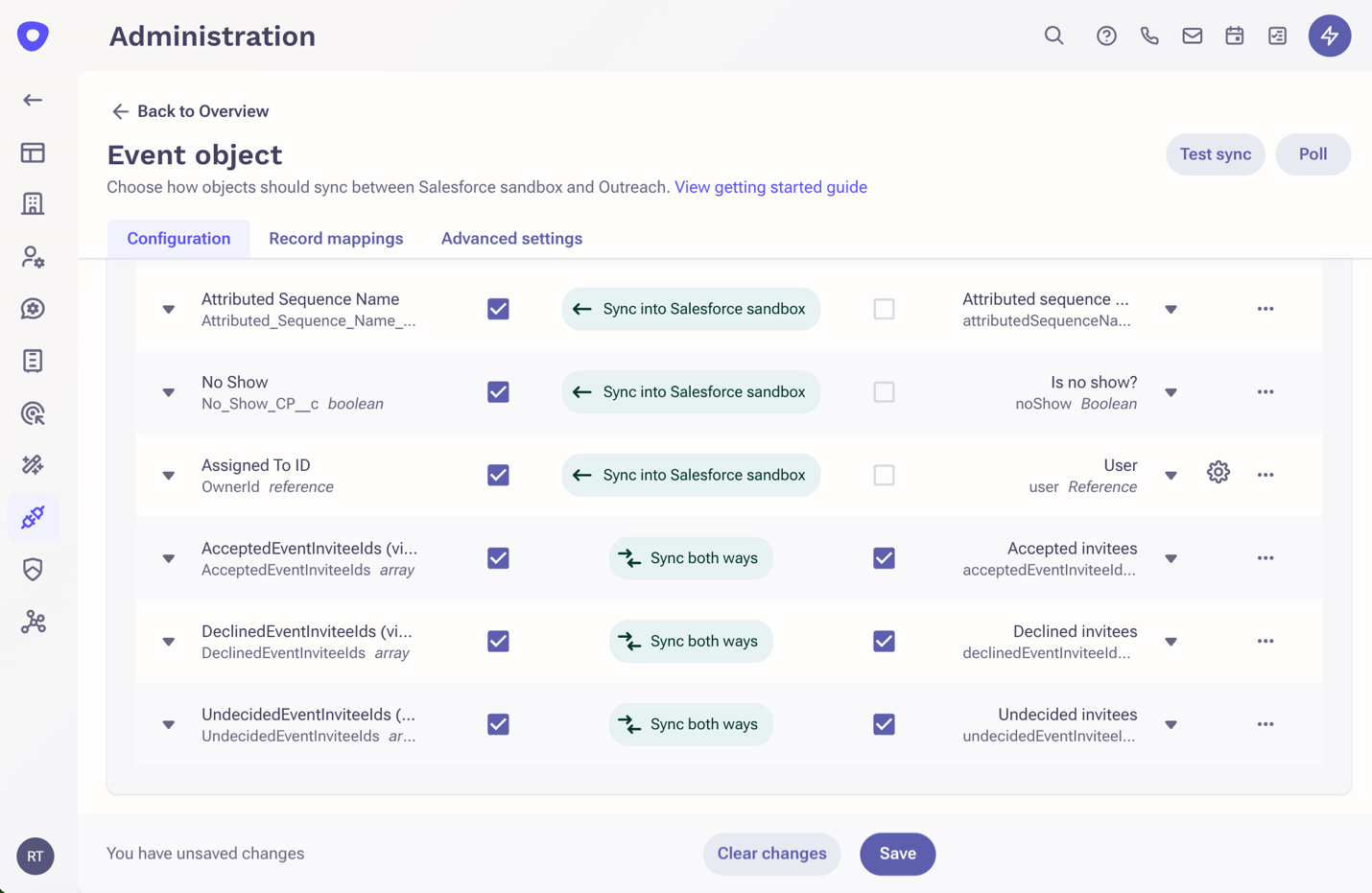This screenshot has height=893, width=1372.
Task: Open the View getting started guide link
Action: point(770,187)
